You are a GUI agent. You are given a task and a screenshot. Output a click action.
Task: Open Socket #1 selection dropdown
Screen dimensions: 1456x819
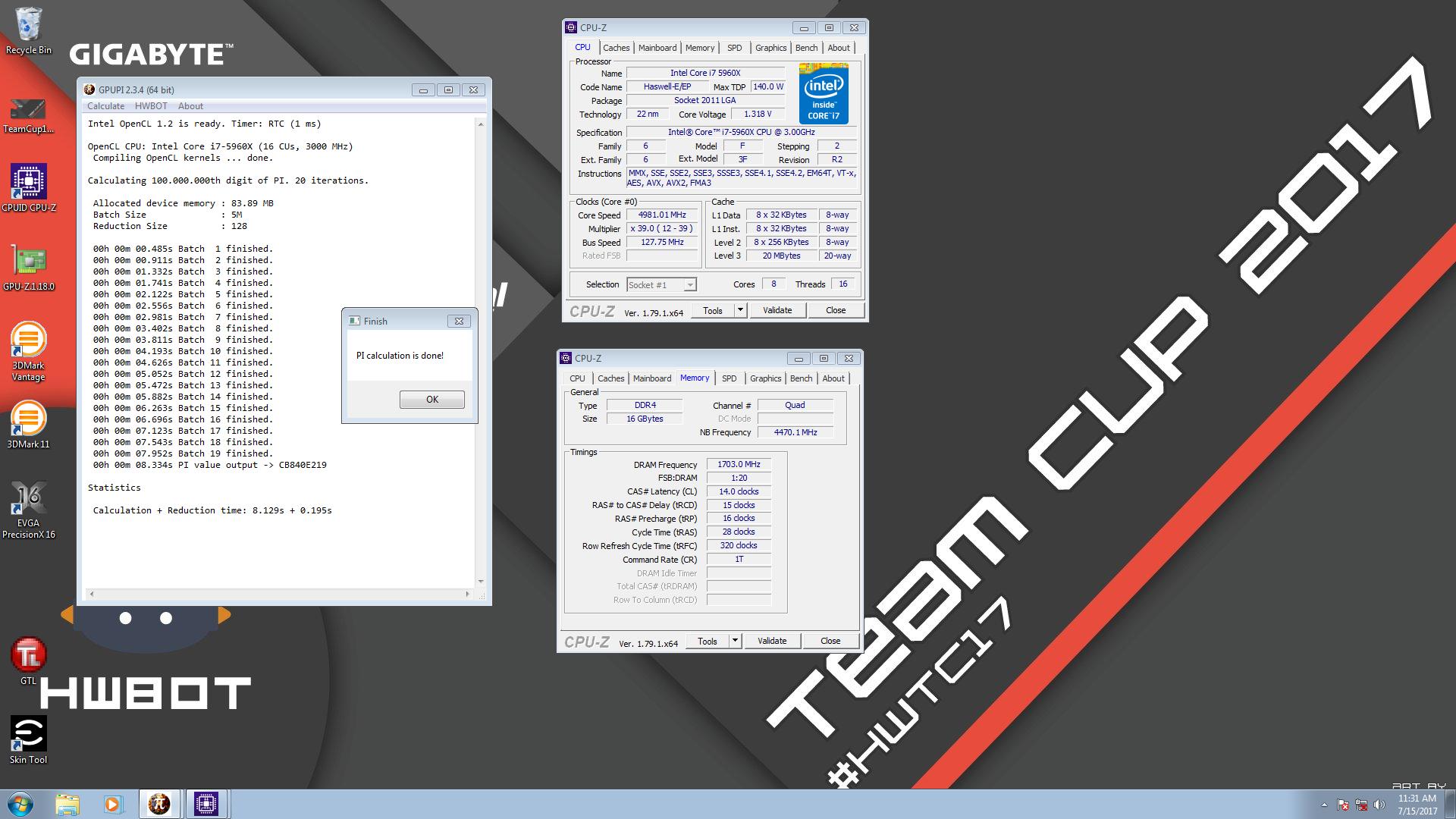tap(661, 285)
